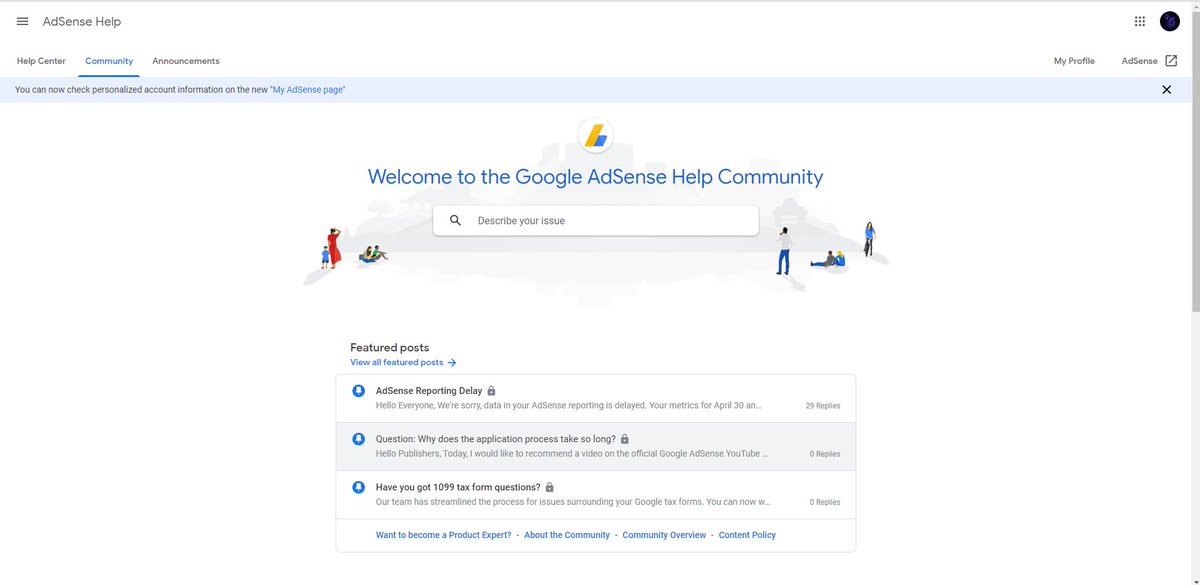Click the pin icon for application process question
Image resolution: width=1200 pixels, height=585 pixels.
(x=359, y=439)
